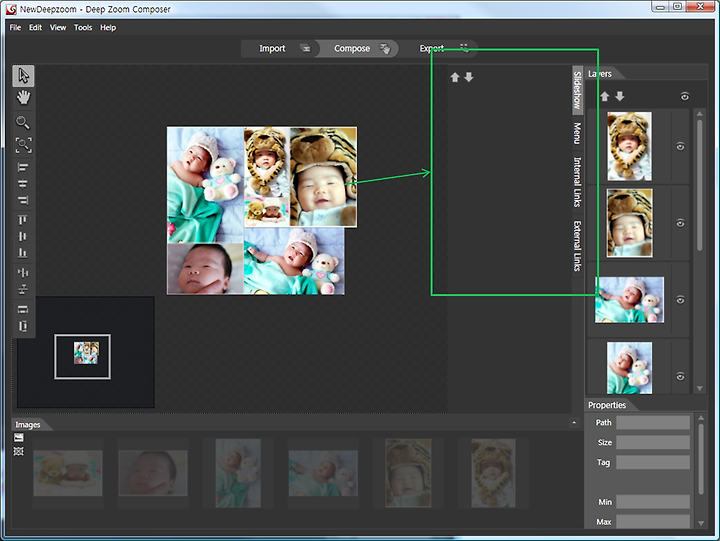
Task: Click Align right edges icon
Action: click(22, 200)
